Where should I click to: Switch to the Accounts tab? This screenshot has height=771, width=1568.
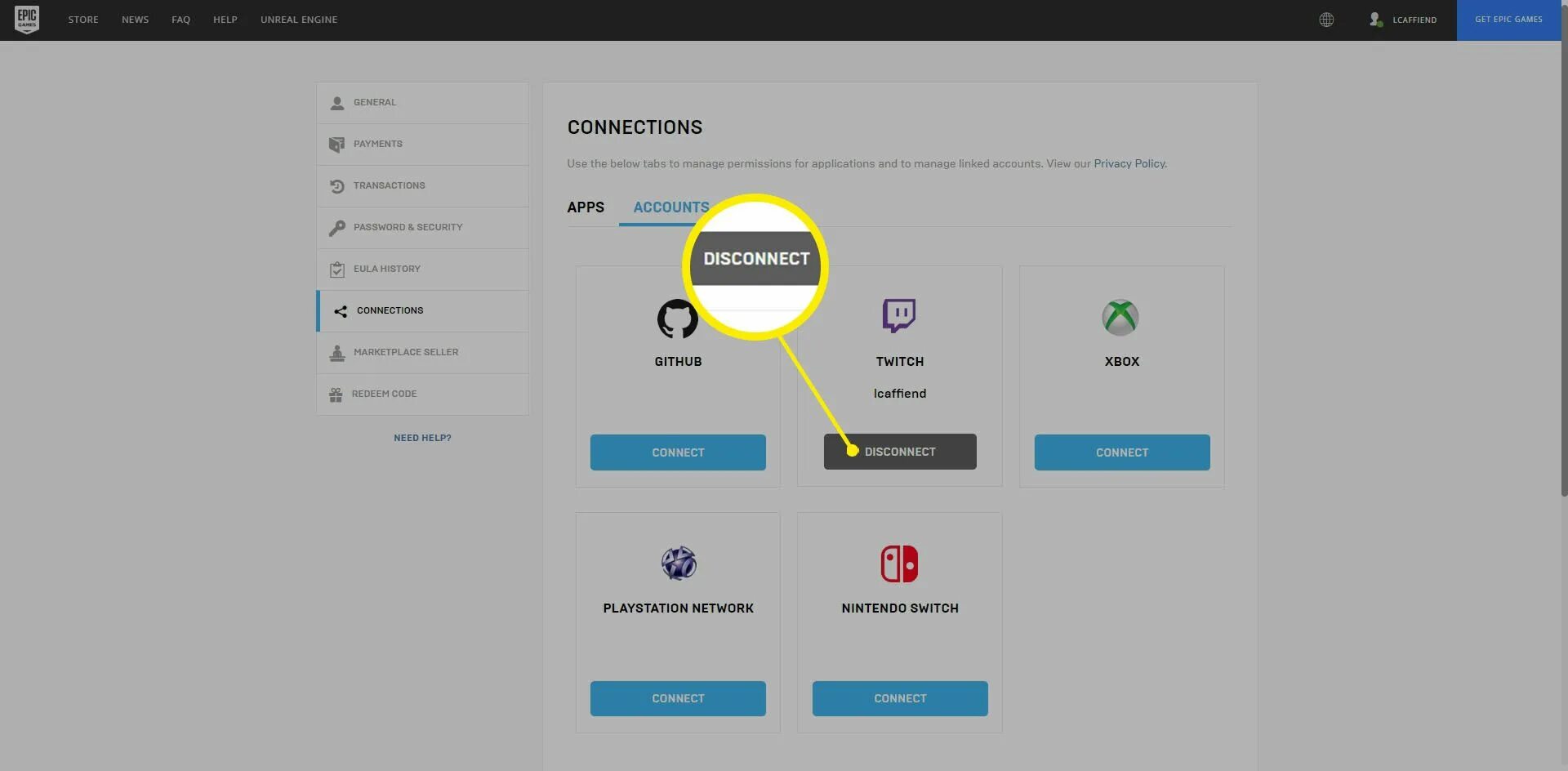point(671,207)
